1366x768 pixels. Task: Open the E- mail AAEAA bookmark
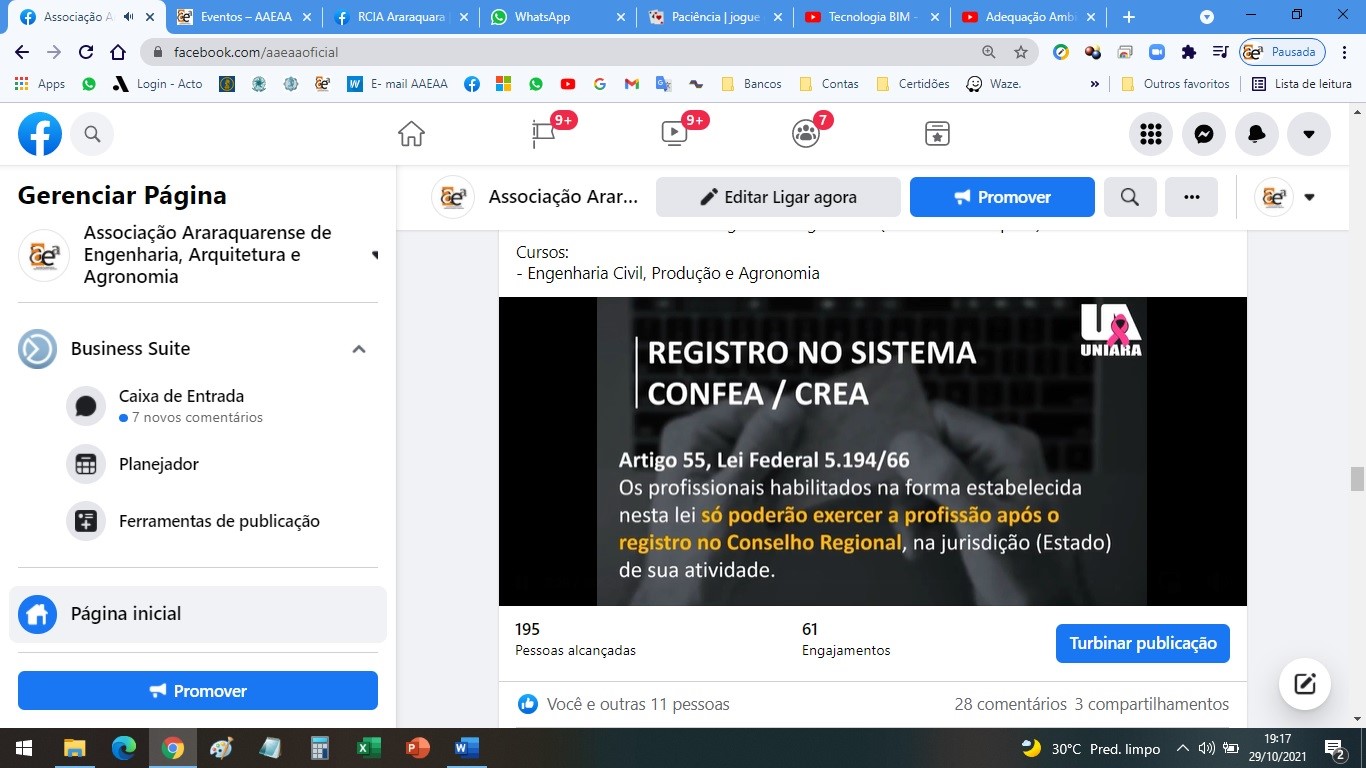397,84
